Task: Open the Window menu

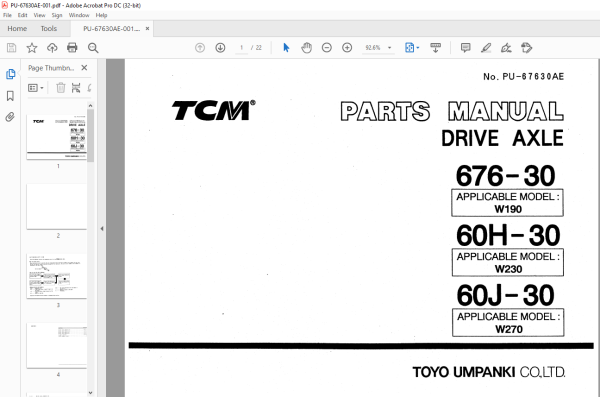Action: coord(79,15)
